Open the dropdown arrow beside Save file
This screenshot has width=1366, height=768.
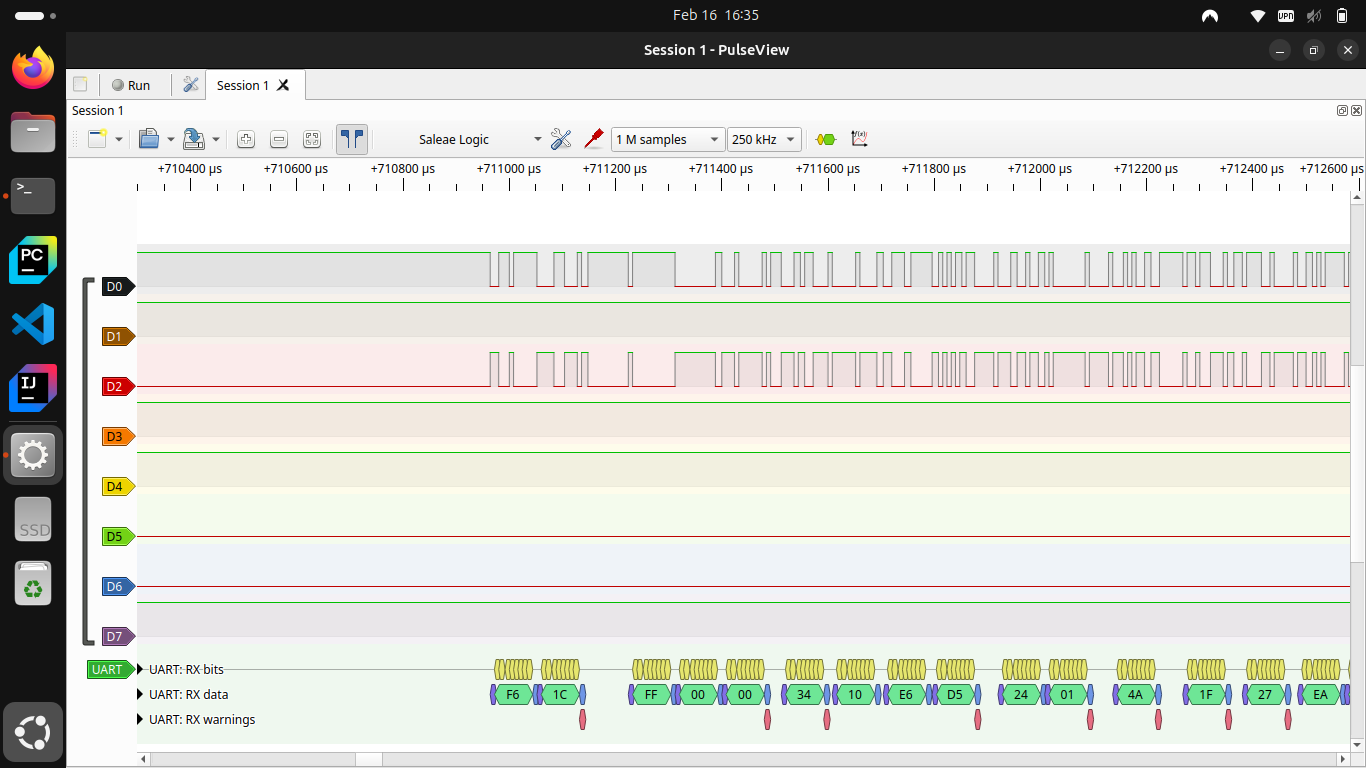215,139
